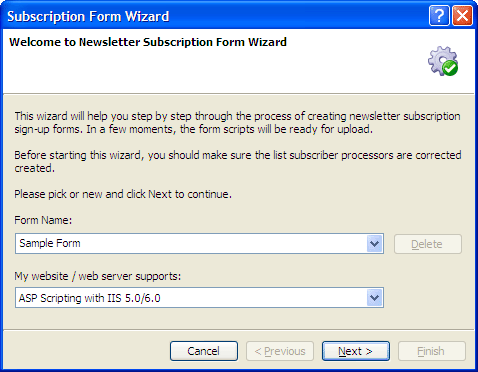Click the gray gear wizard icon

point(441,59)
